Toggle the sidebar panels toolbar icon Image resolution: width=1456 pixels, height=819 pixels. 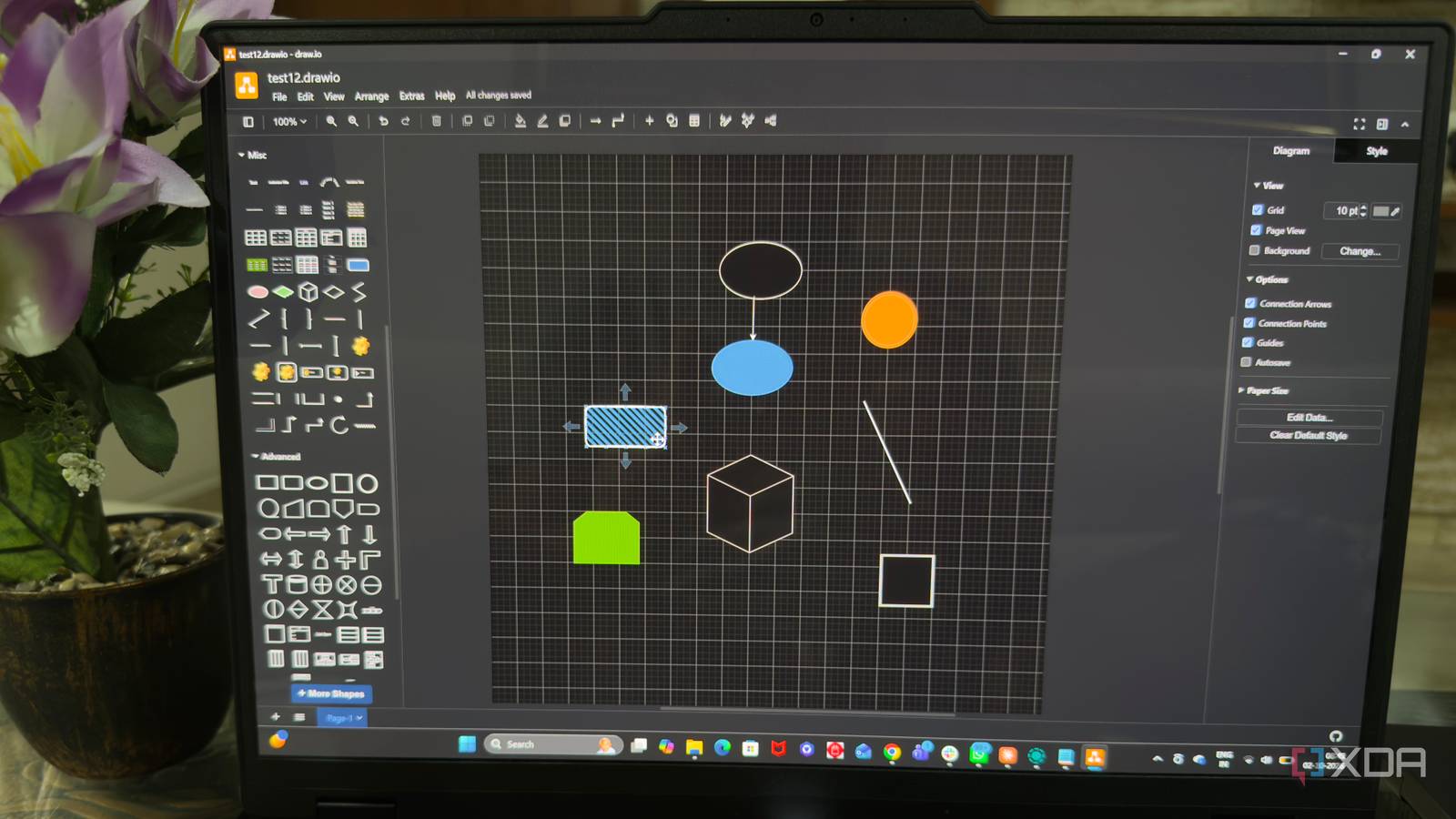pos(248,121)
